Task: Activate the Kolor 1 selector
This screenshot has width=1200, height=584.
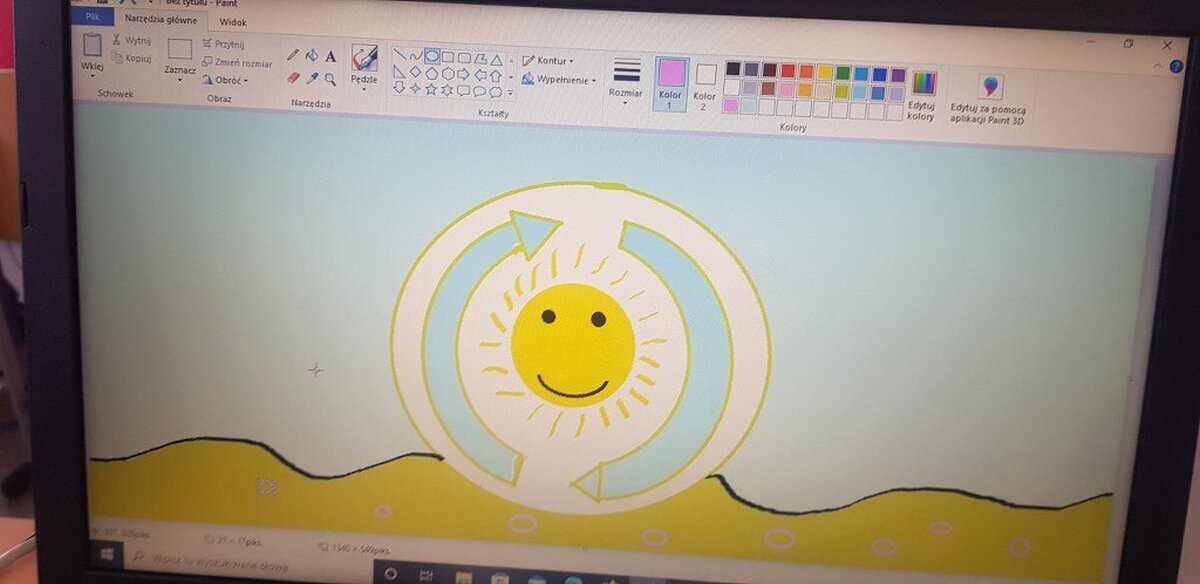Action: (x=670, y=82)
